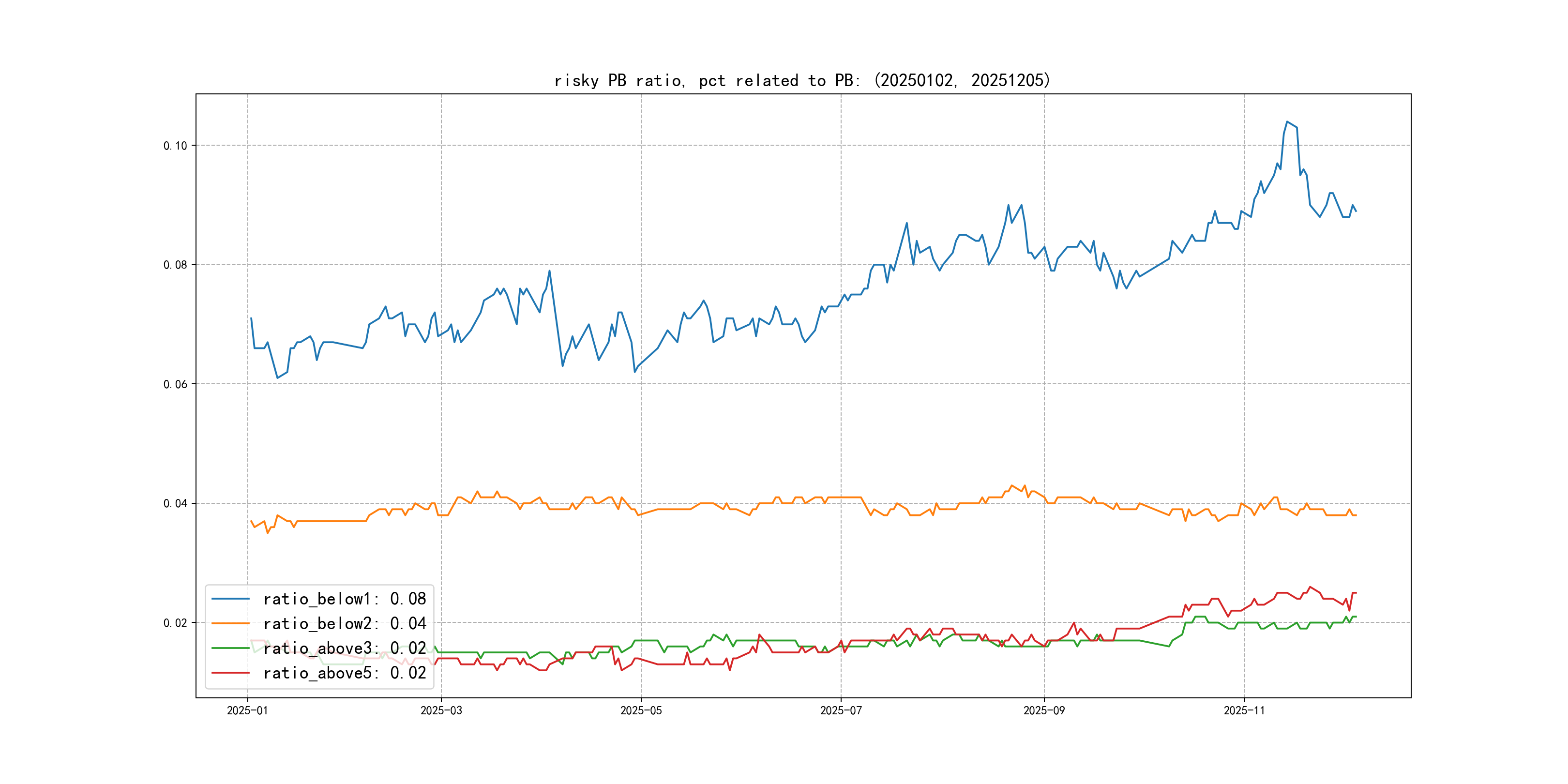Click the 2025-09 x-axis tick label

pos(1044,710)
